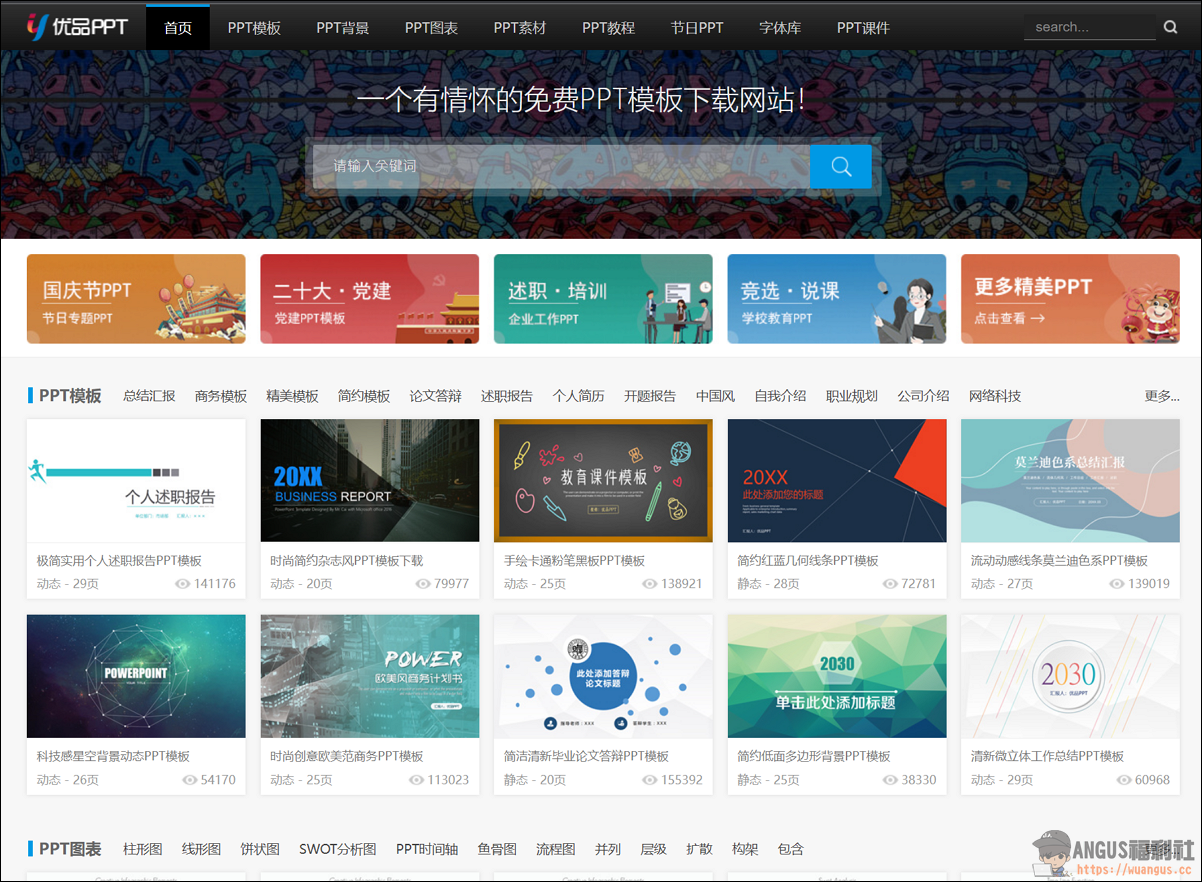
Task: Open PPT课件 in the navigation bar
Action: pyautogui.click(x=863, y=28)
